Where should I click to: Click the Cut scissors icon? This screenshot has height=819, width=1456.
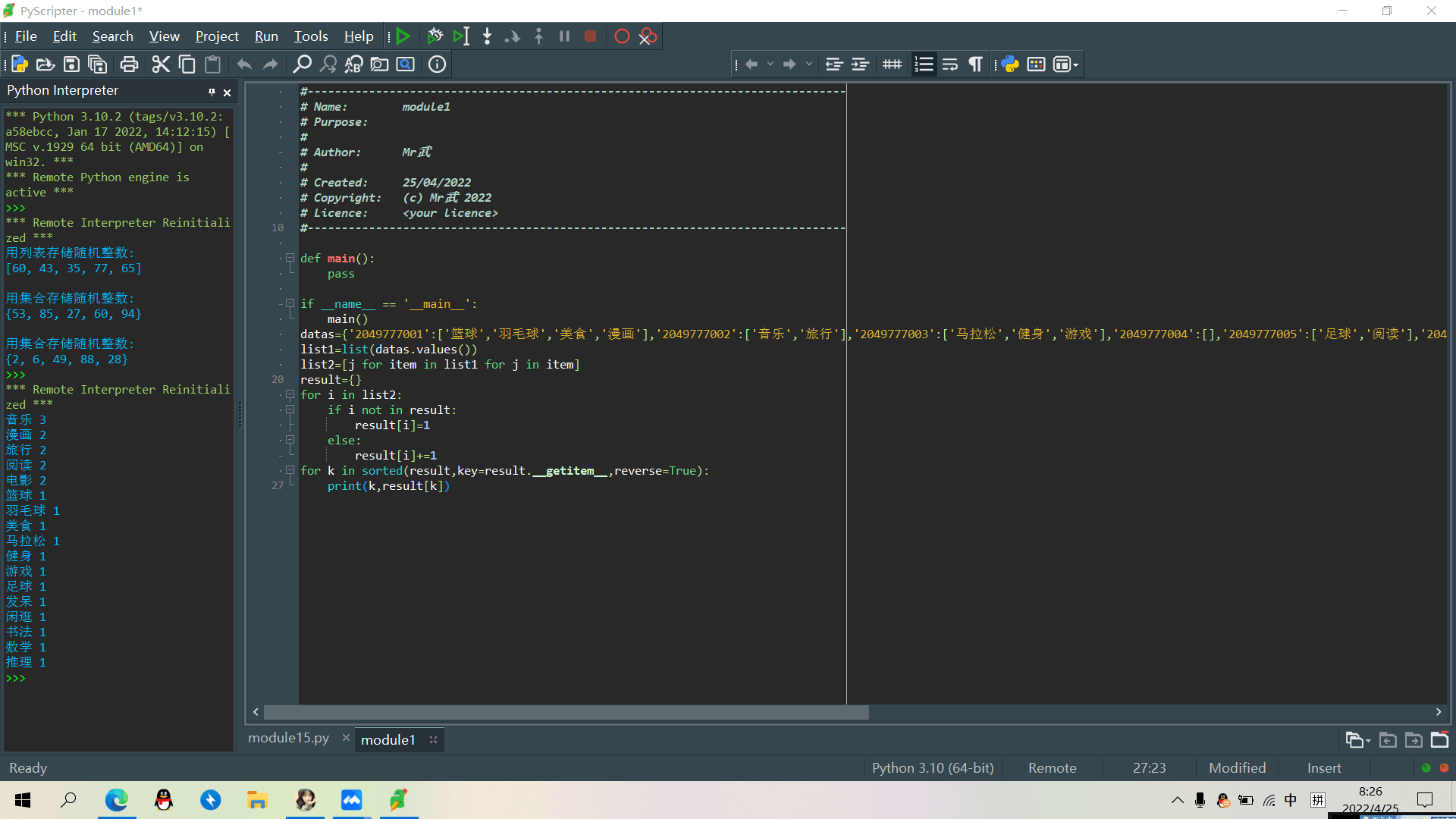coord(161,64)
